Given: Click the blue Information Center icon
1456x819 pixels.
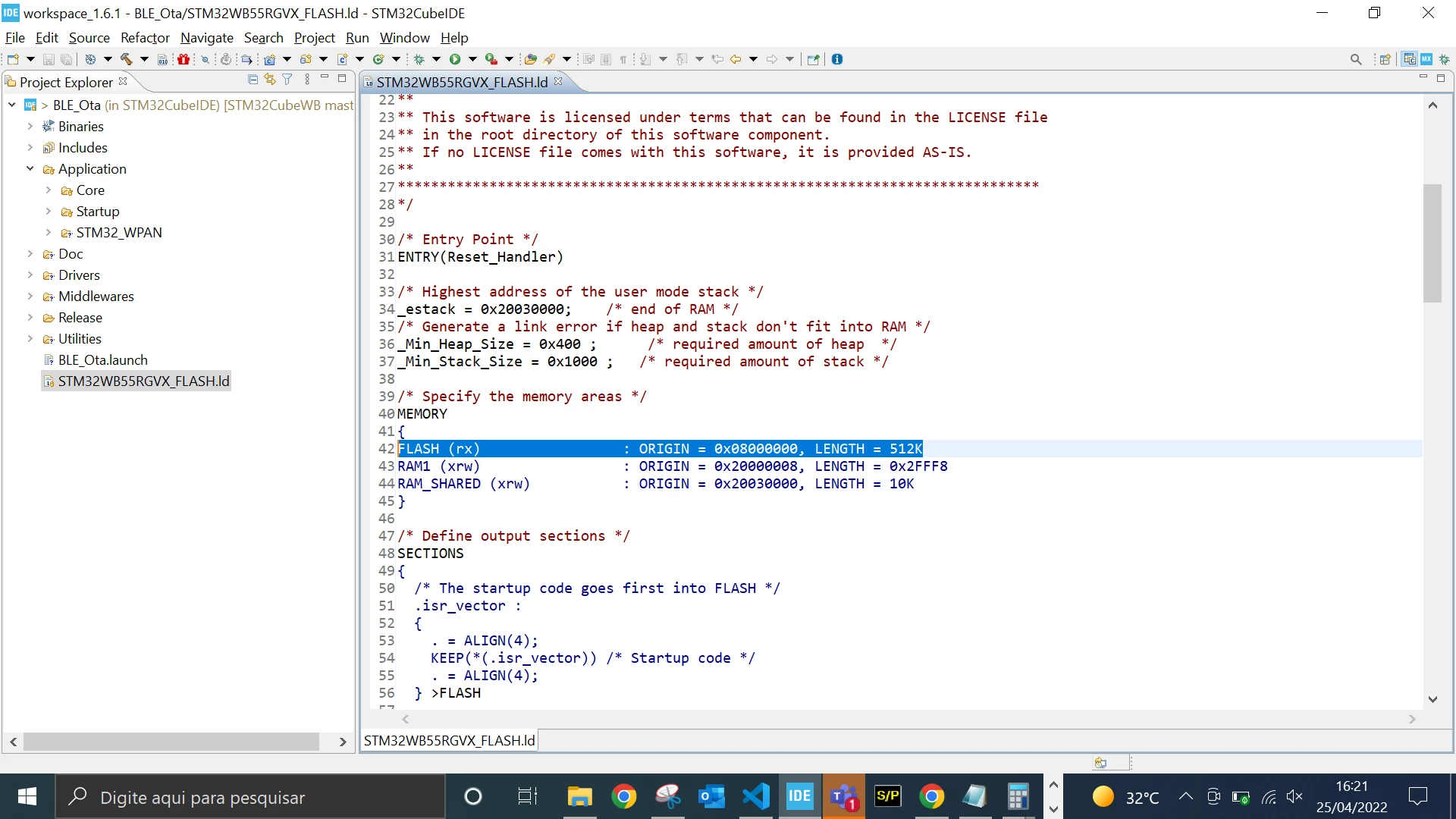Looking at the screenshot, I should (x=837, y=59).
